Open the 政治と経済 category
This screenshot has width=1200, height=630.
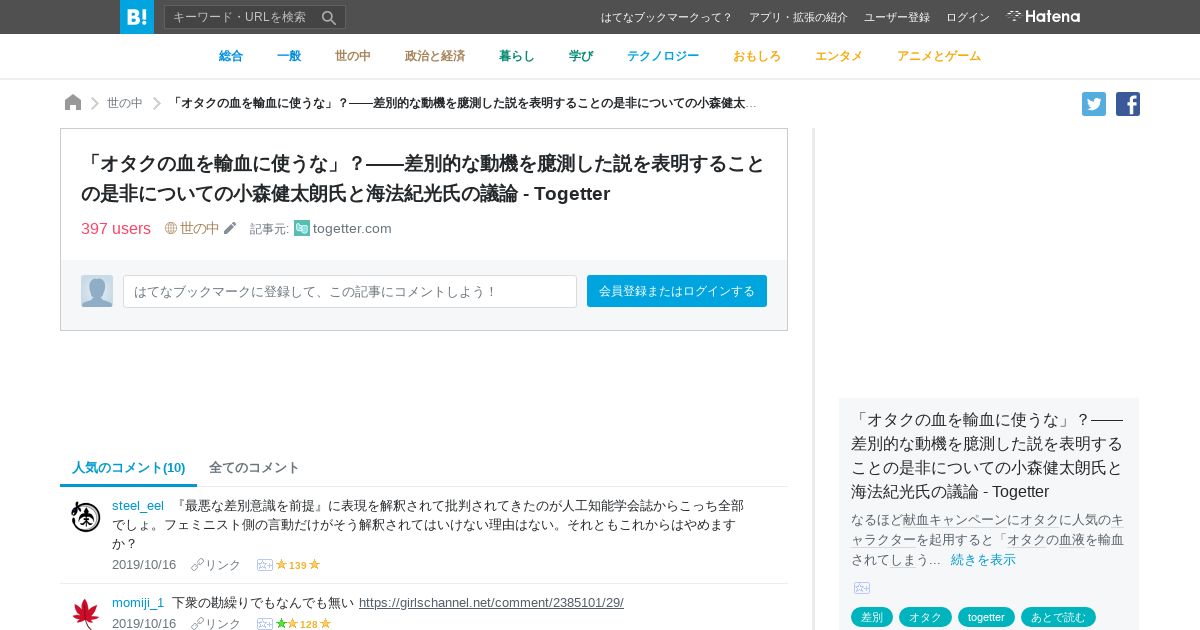coord(435,56)
